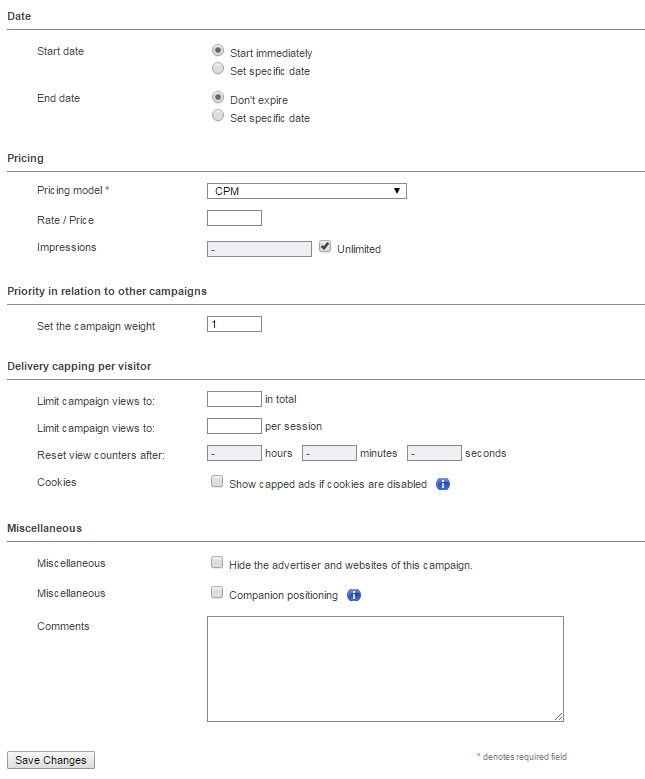Enable Companion positioning checkbox

tap(217, 592)
